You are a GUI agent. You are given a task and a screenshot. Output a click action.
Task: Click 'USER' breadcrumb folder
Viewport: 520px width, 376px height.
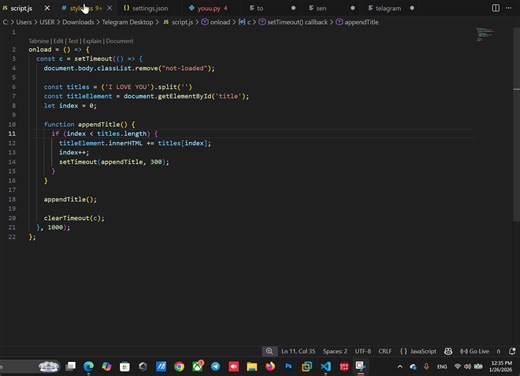(47, 22)
